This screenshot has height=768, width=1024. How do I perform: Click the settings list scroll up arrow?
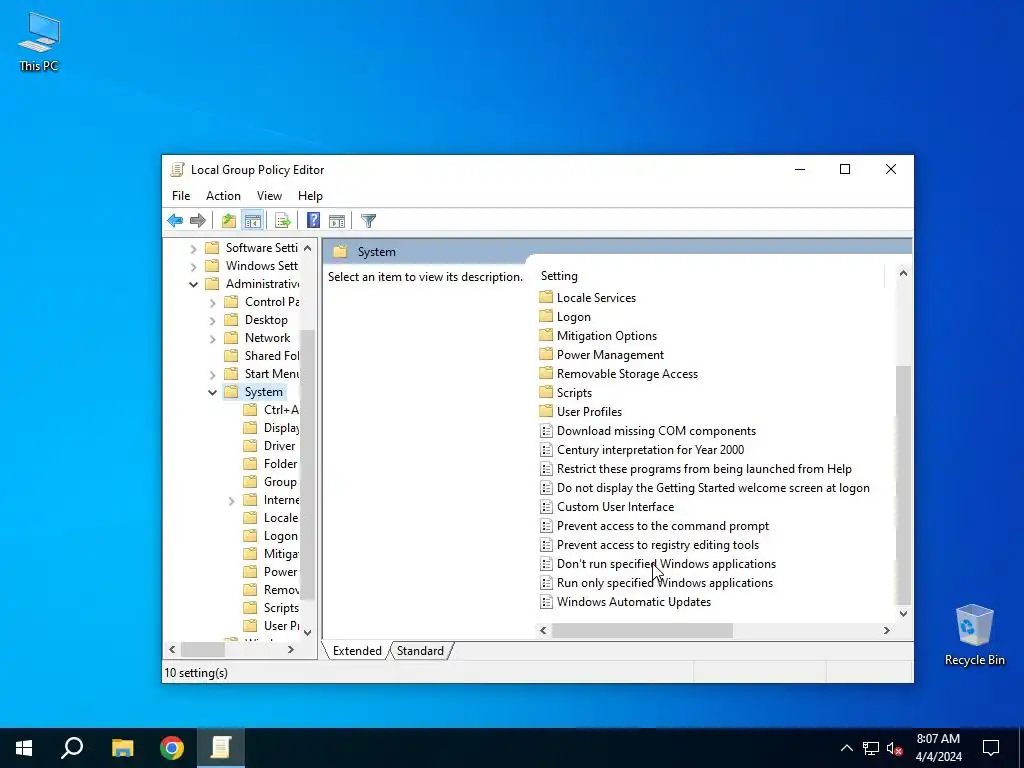click(903, 273)
